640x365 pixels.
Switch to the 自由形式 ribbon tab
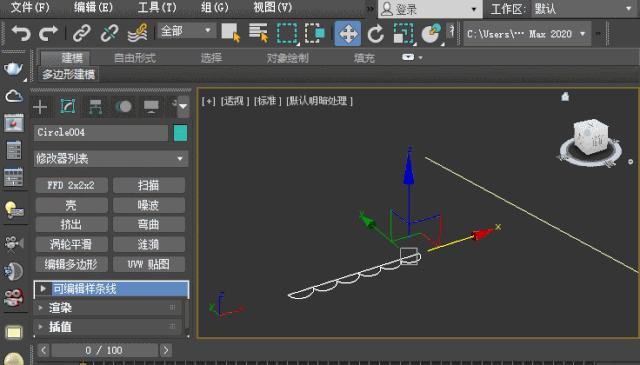135,58
